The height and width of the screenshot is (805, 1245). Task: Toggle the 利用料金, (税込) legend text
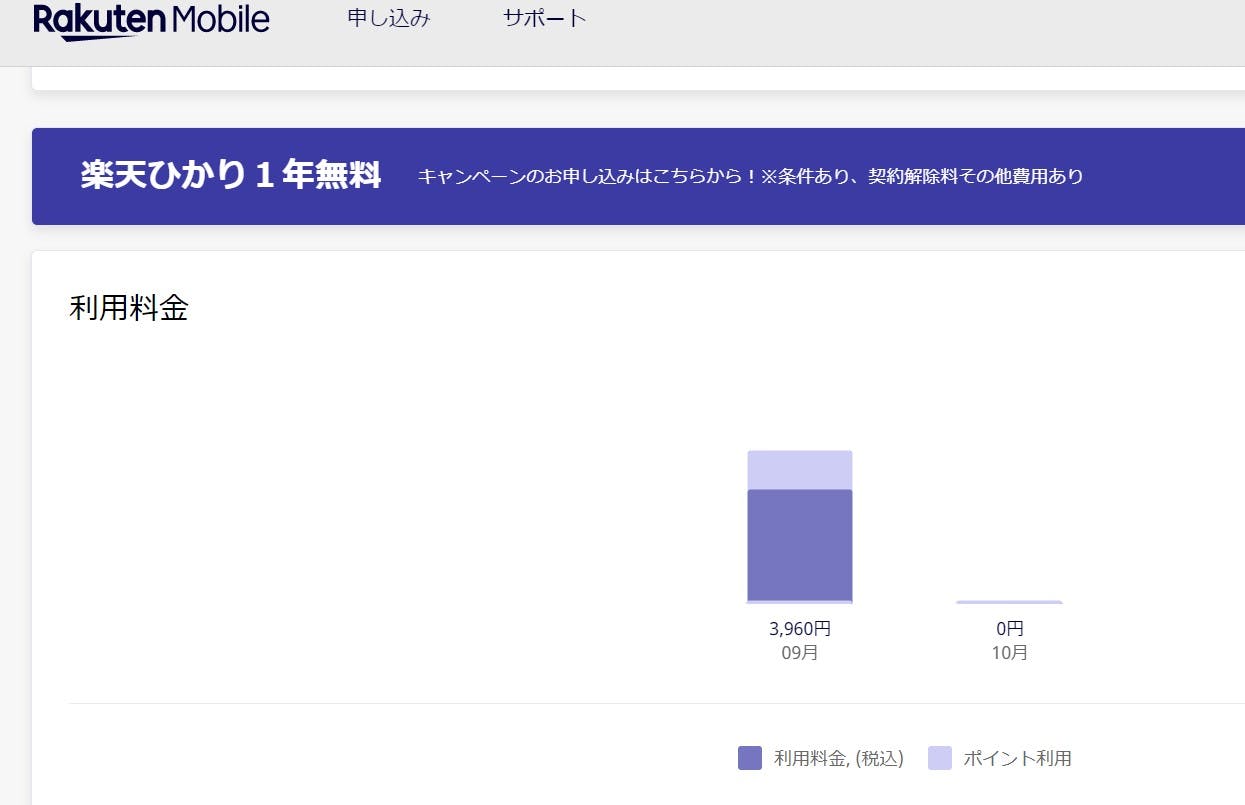838,759
